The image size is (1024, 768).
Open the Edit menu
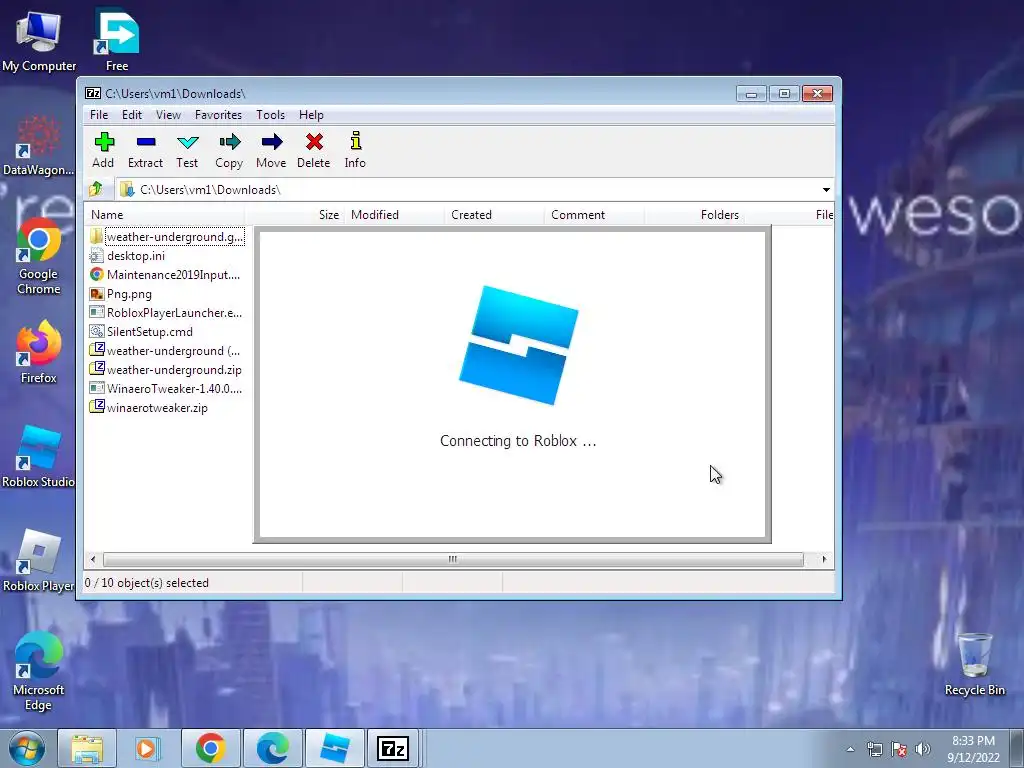(132, 115)
